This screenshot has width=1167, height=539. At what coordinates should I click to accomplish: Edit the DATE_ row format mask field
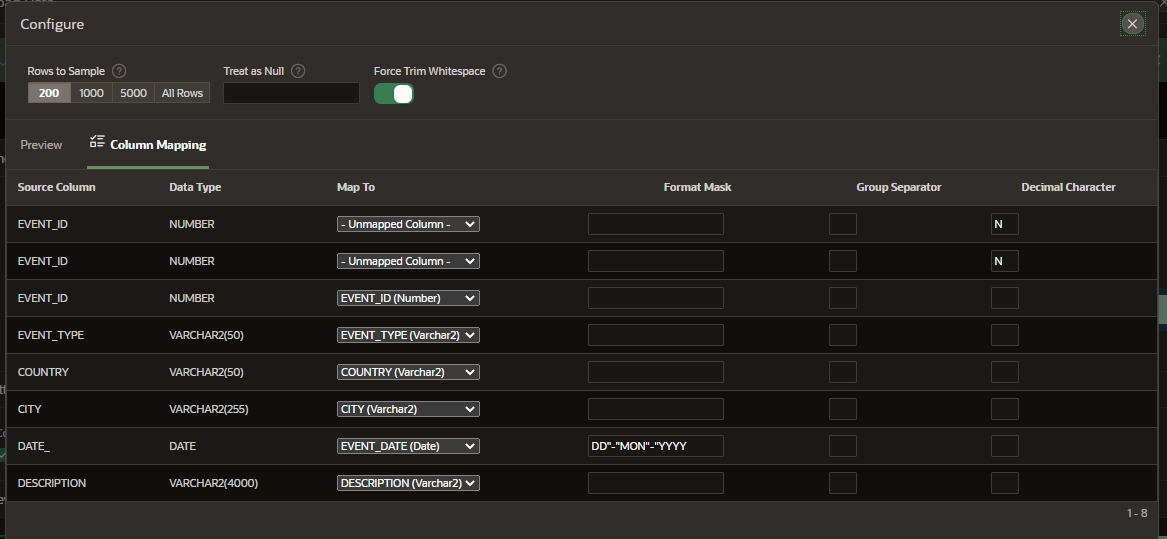pyautogui.click(x=656, y=446)
